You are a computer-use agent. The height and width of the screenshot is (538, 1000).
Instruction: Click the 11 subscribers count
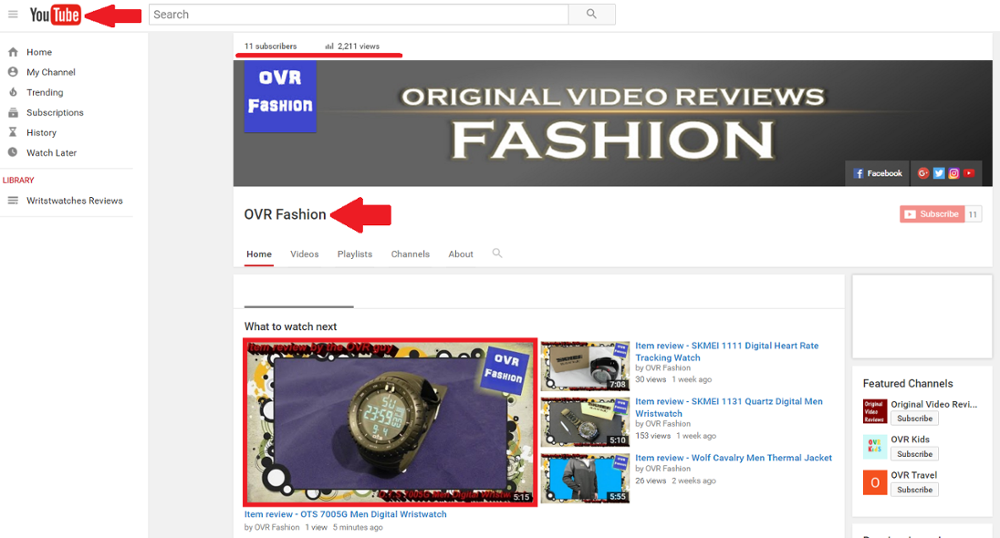[x=270, y=47]
